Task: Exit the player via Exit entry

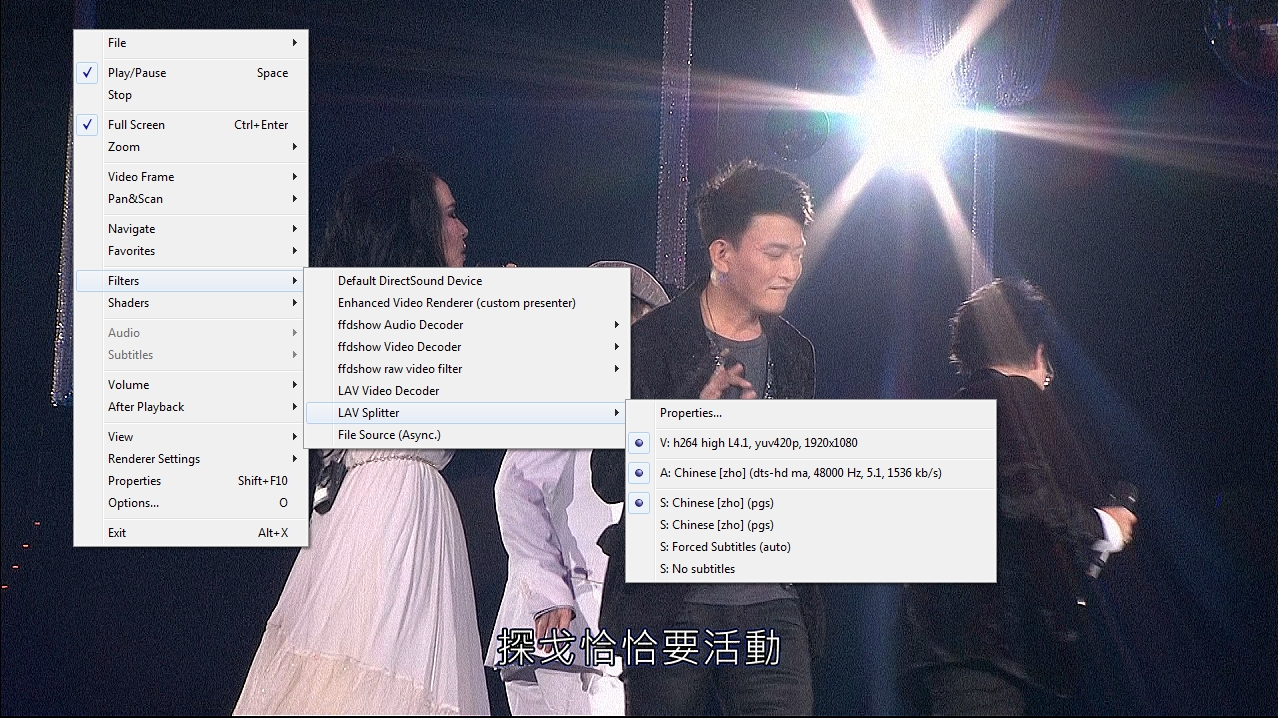Action: pyautogui.click(x=117, y=533)
